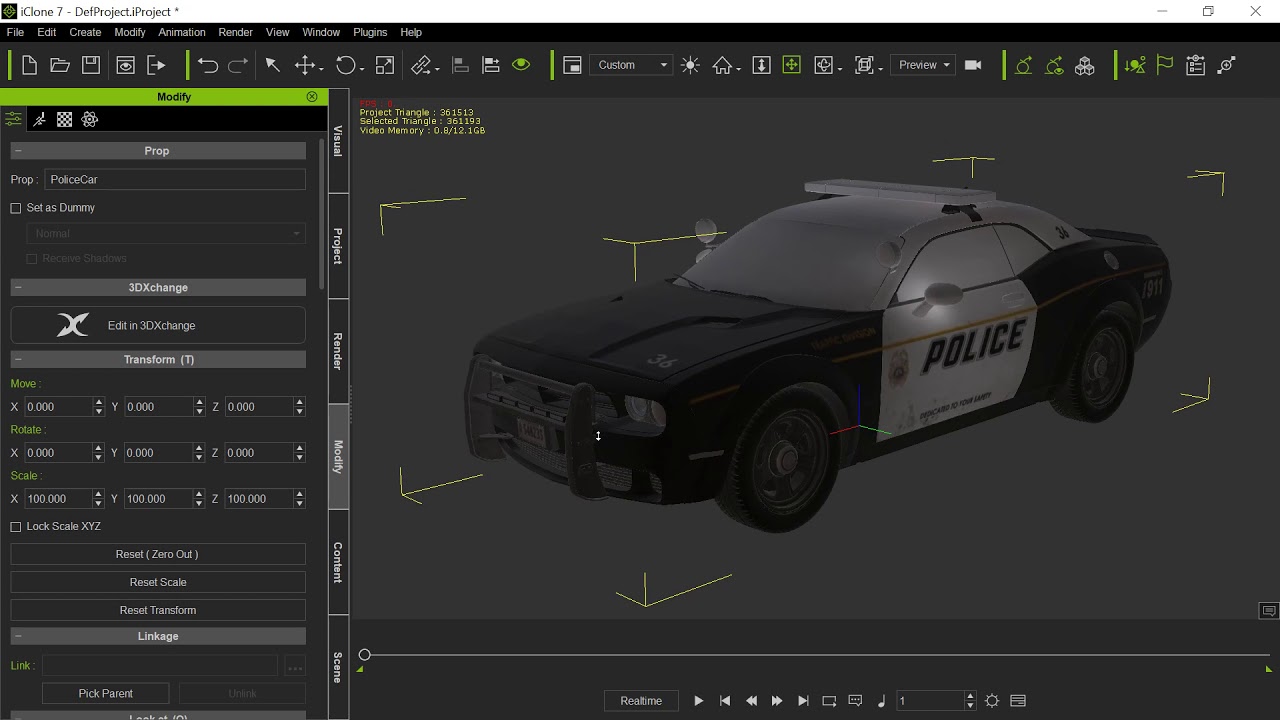Click the video camera record icon
This screenshot has height=720, width=1280.
(973, 65)
